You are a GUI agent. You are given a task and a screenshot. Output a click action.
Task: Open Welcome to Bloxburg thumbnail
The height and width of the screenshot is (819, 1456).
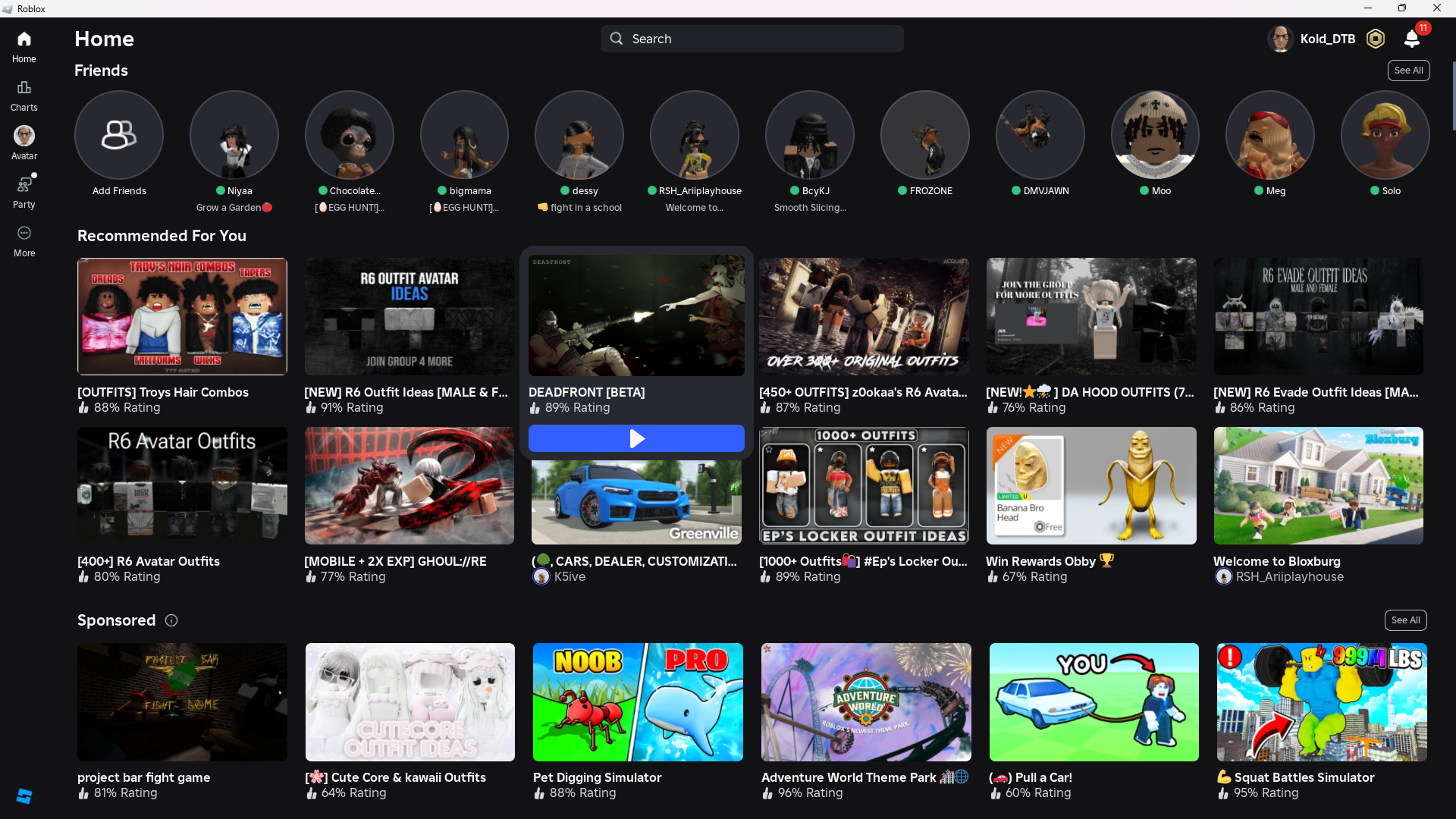[1318, 485]
